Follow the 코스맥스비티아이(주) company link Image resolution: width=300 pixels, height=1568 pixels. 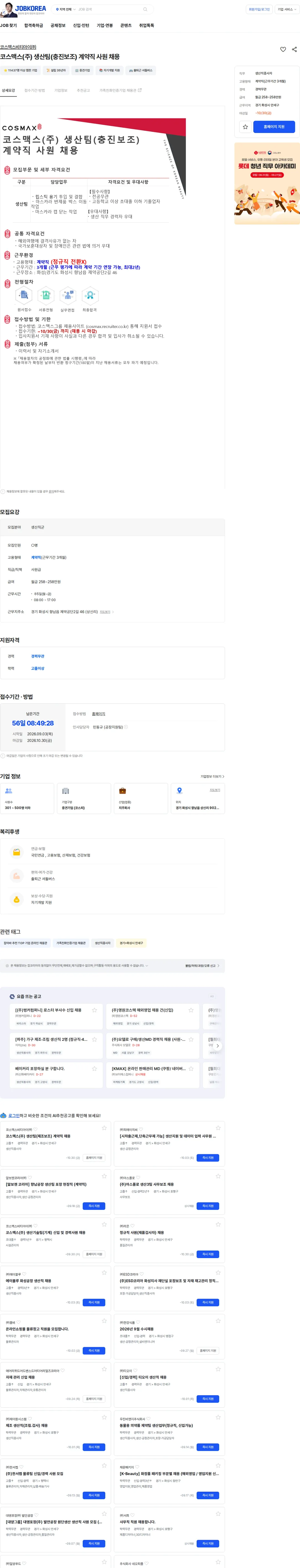click(18, 47)
